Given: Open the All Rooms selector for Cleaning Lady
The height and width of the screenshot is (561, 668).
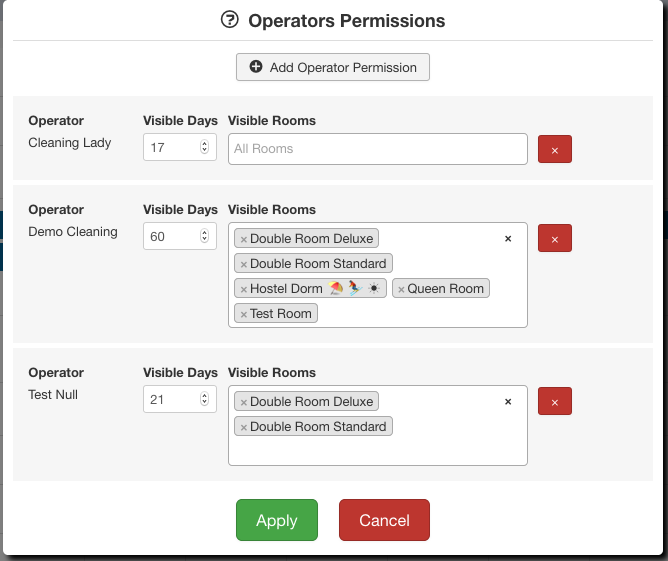Looking at the screenshot, I should pyautogui.click(x=377, y=149).
